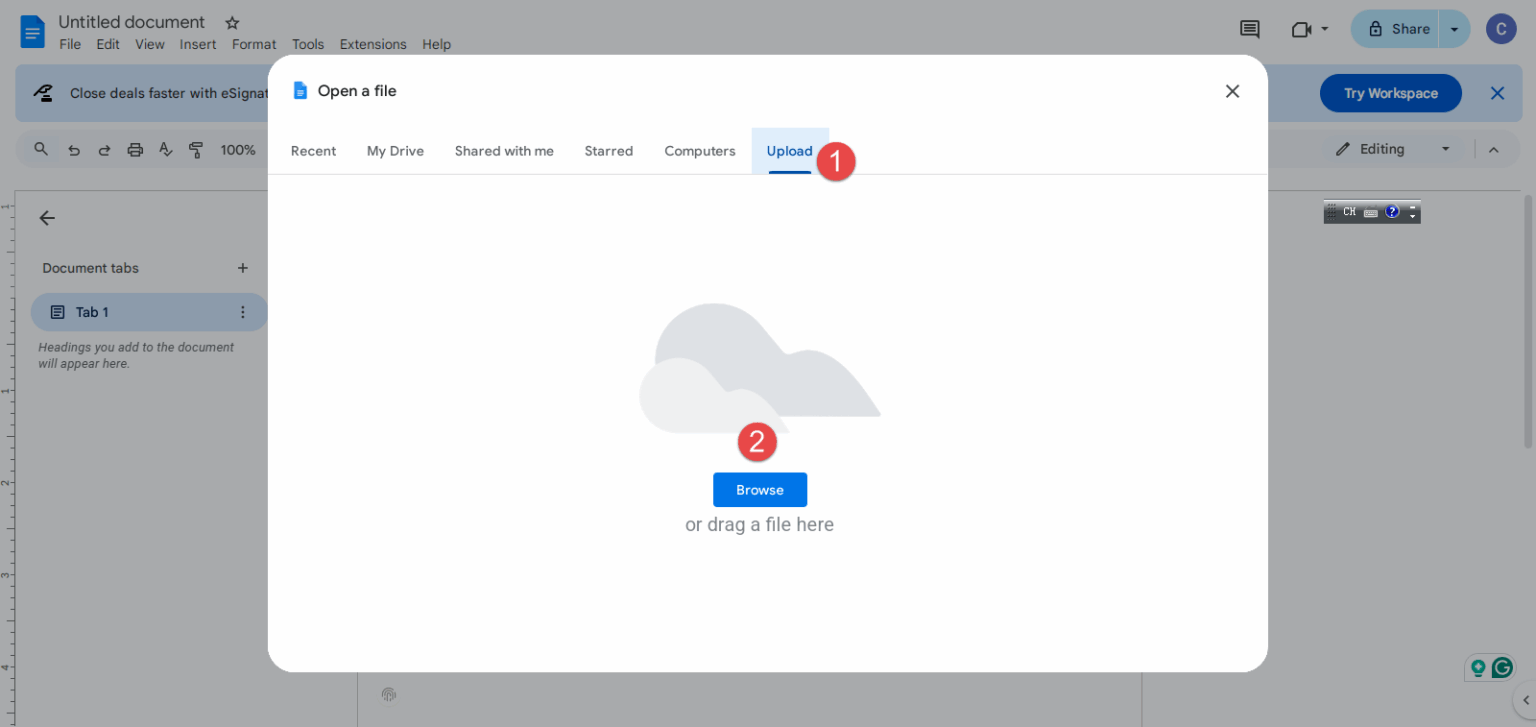Click the Try Workspace button
This screenshot has height=727, width=1536.
1390,93
